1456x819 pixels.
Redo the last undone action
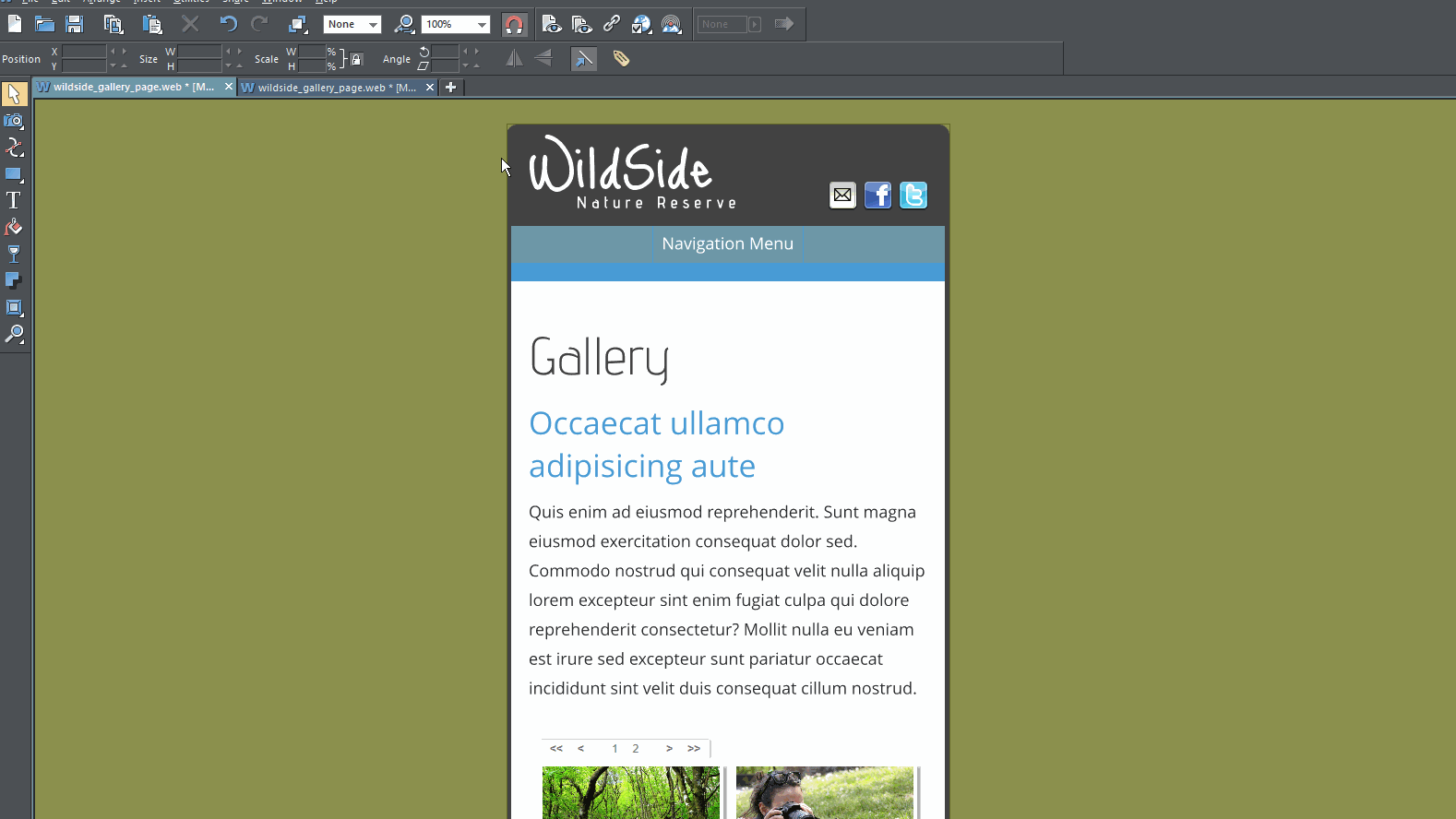(x=259, y=24)
